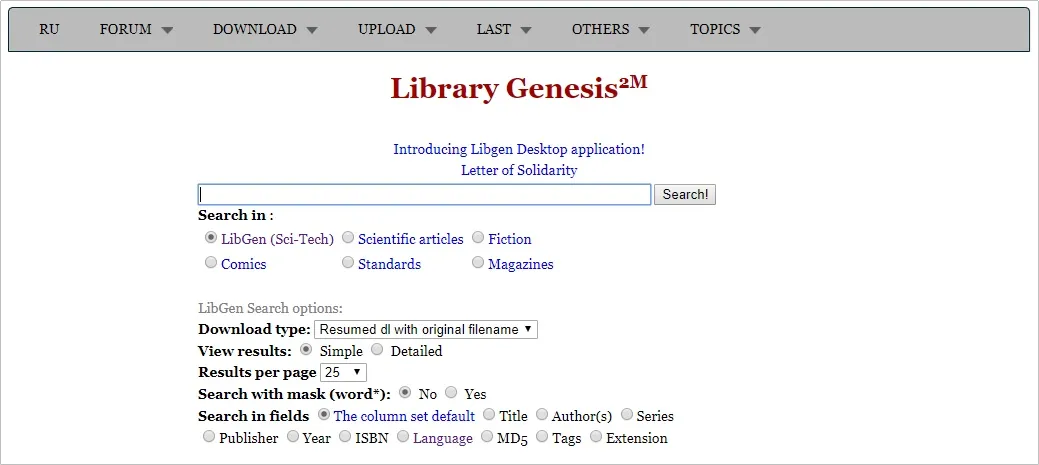Open the Magazines link text

521,264
